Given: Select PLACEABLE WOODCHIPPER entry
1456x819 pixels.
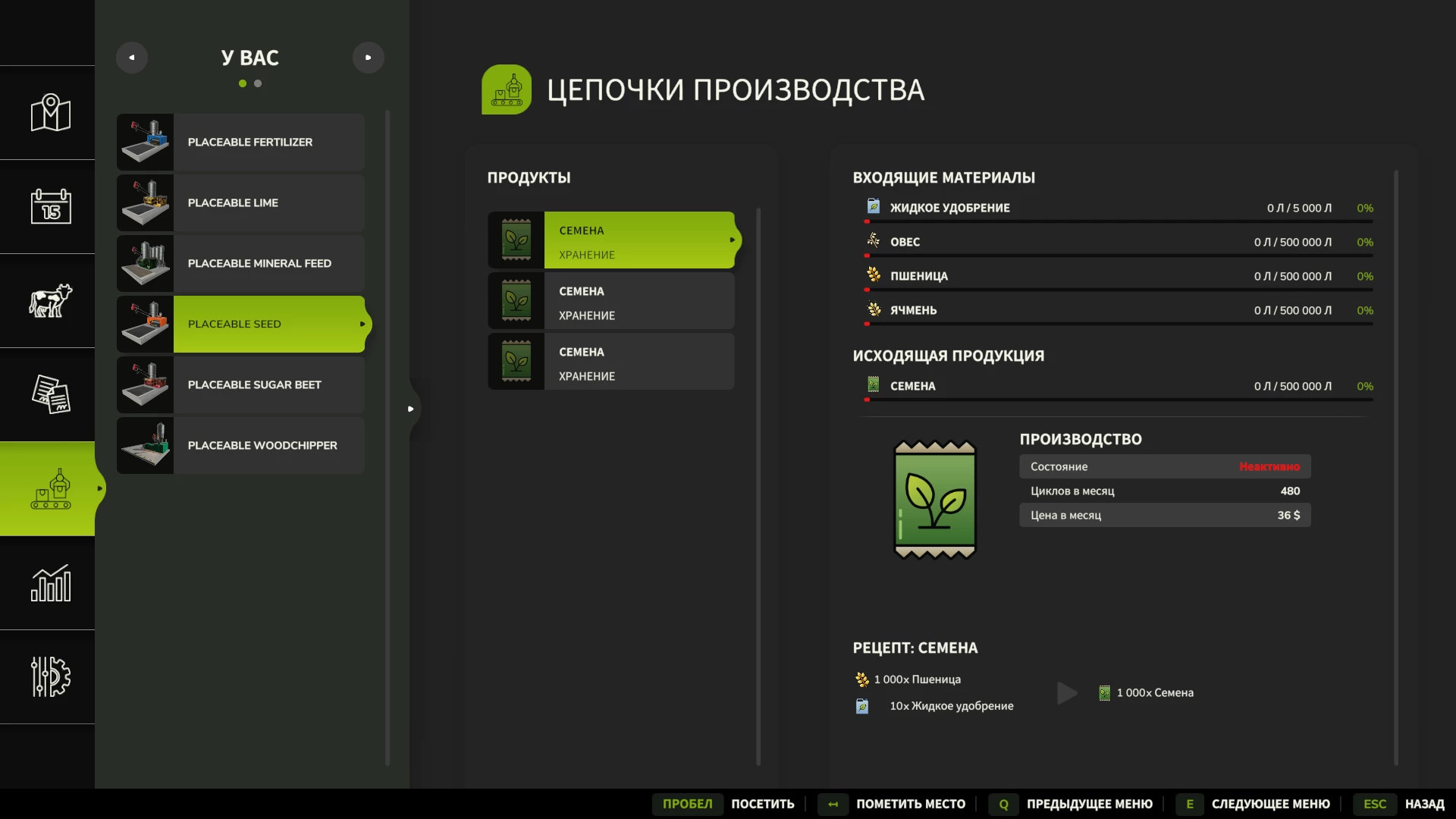Looking at the screenshot, I should click(241, 446).
